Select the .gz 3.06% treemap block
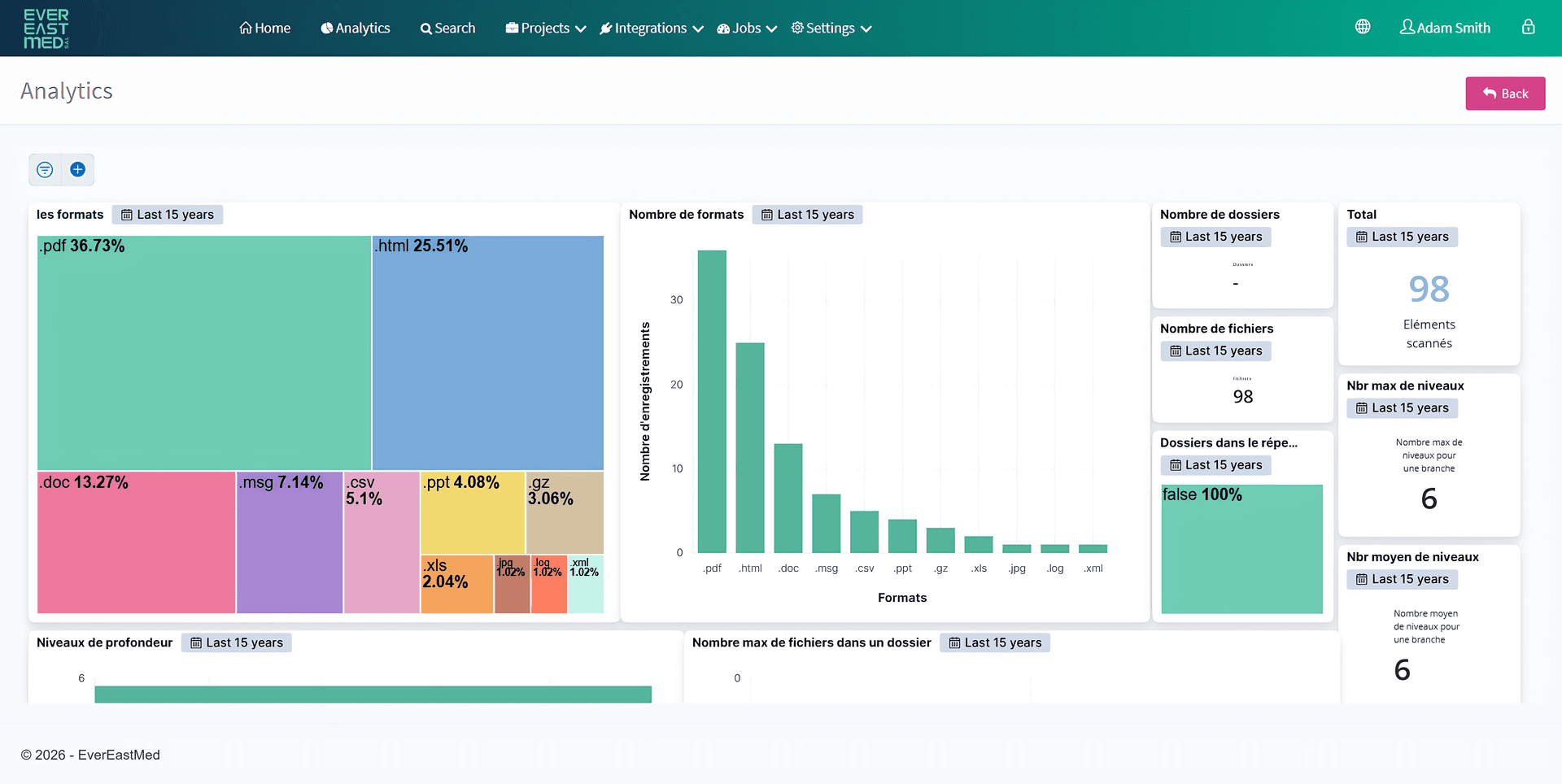 [565, 512]
